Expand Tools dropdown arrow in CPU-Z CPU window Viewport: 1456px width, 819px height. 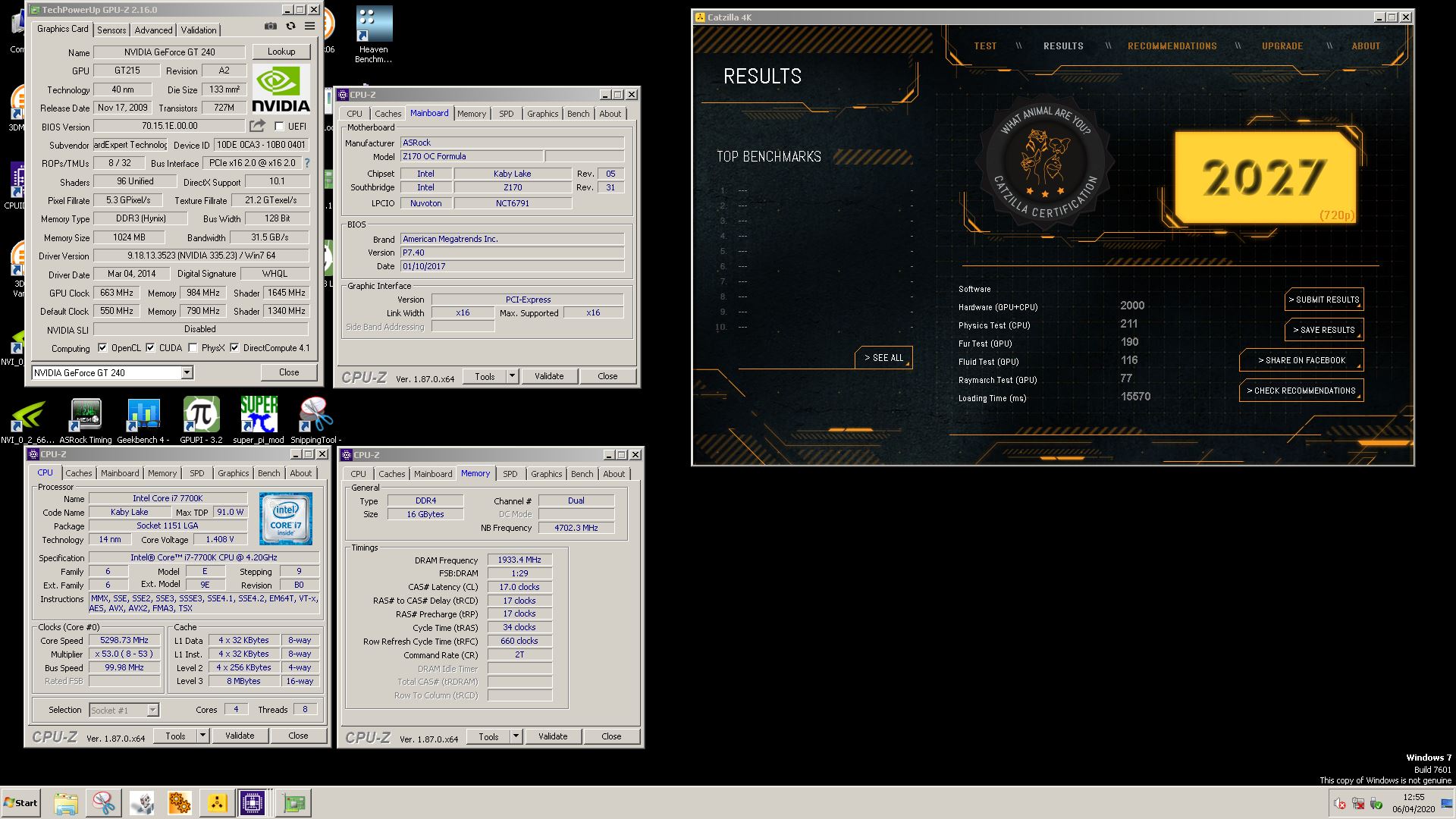(x=202, y=736)
